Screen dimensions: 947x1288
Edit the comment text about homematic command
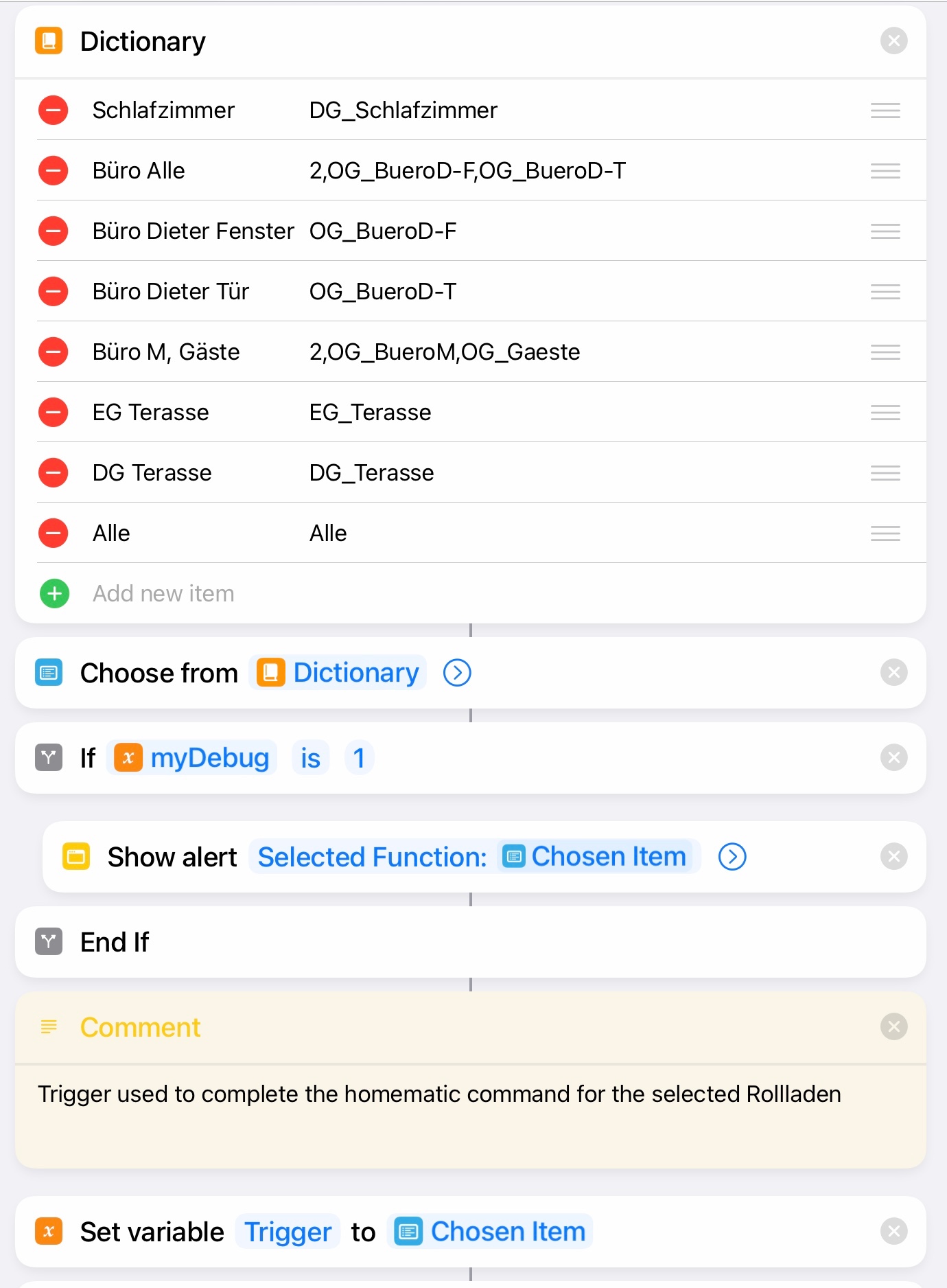(439, 1094)
